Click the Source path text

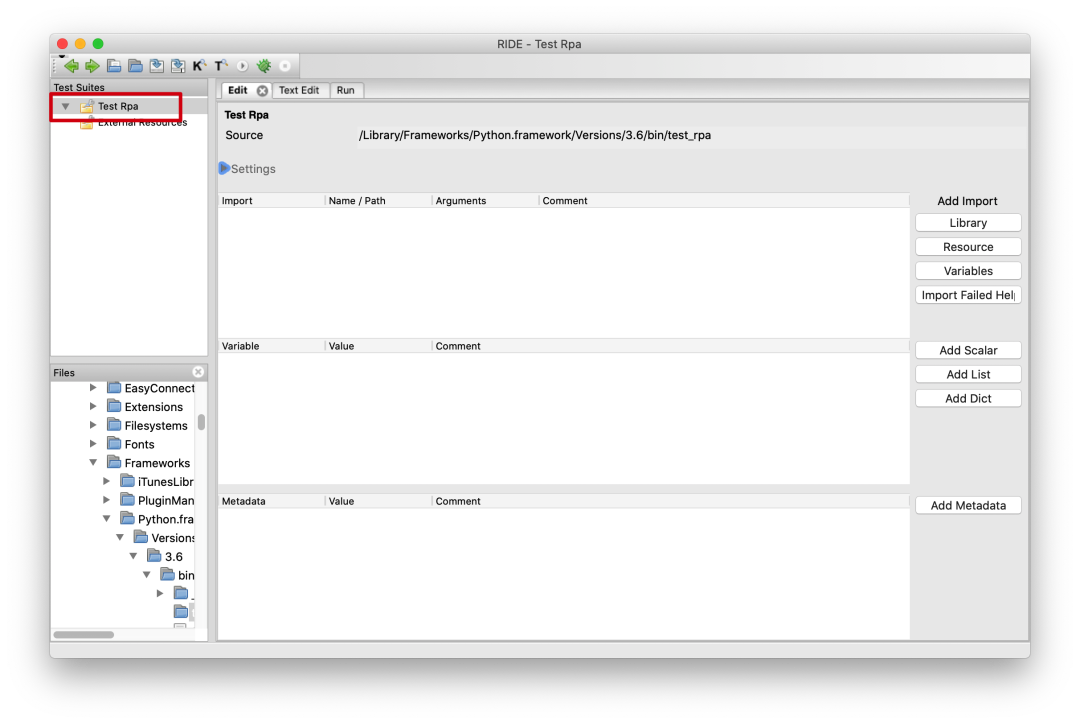point(534,136)
